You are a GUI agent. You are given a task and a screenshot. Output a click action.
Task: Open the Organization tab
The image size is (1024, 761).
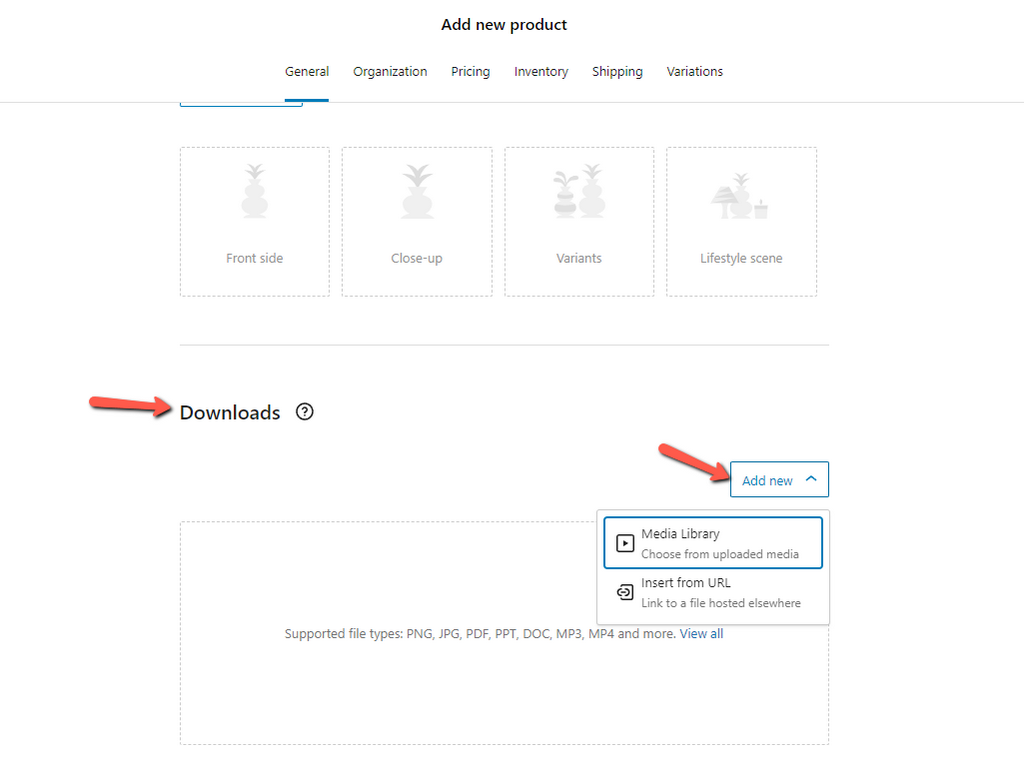(389, 71)
